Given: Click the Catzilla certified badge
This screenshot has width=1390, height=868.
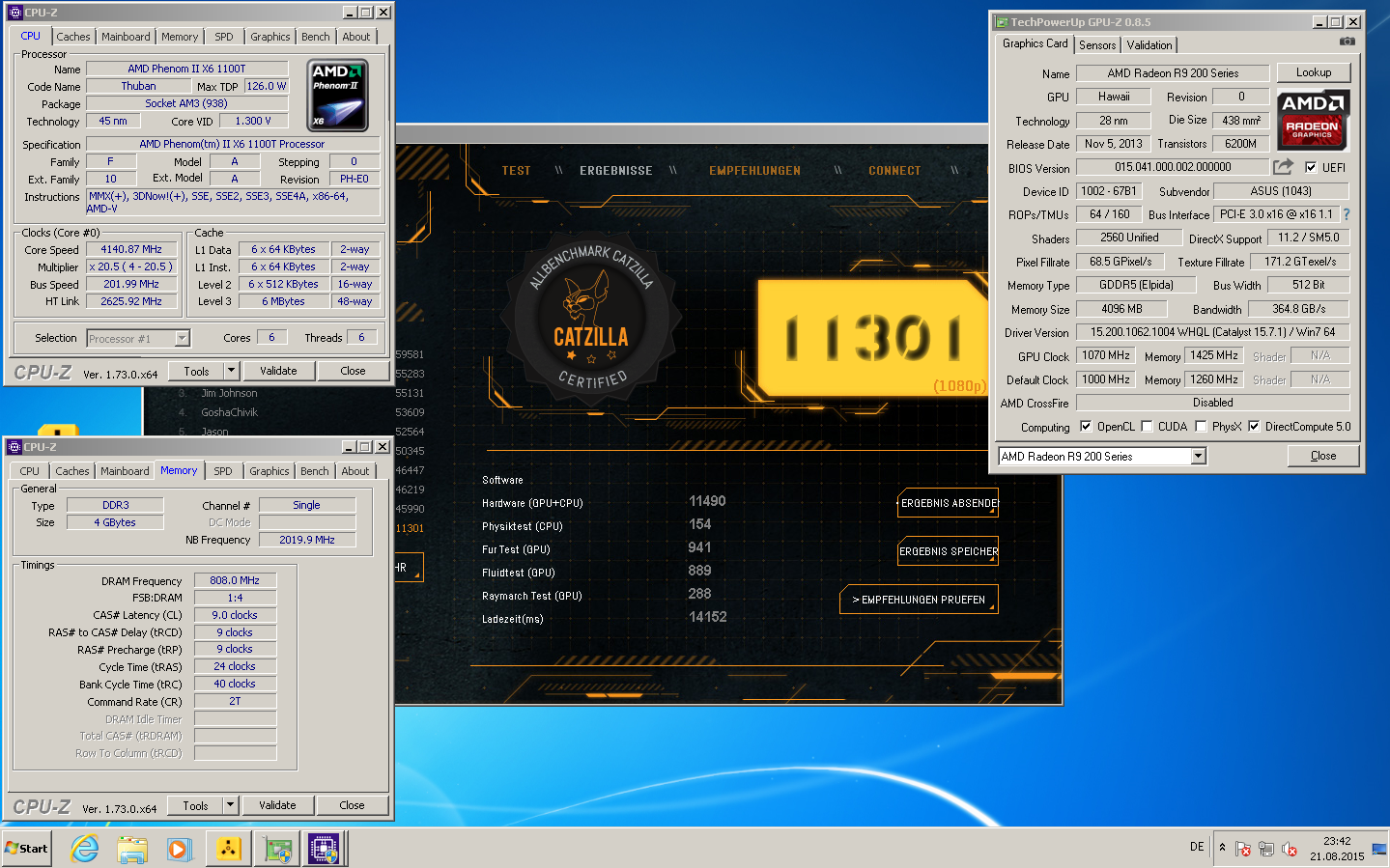Looking at the screenshot, I should pos(592,317).
